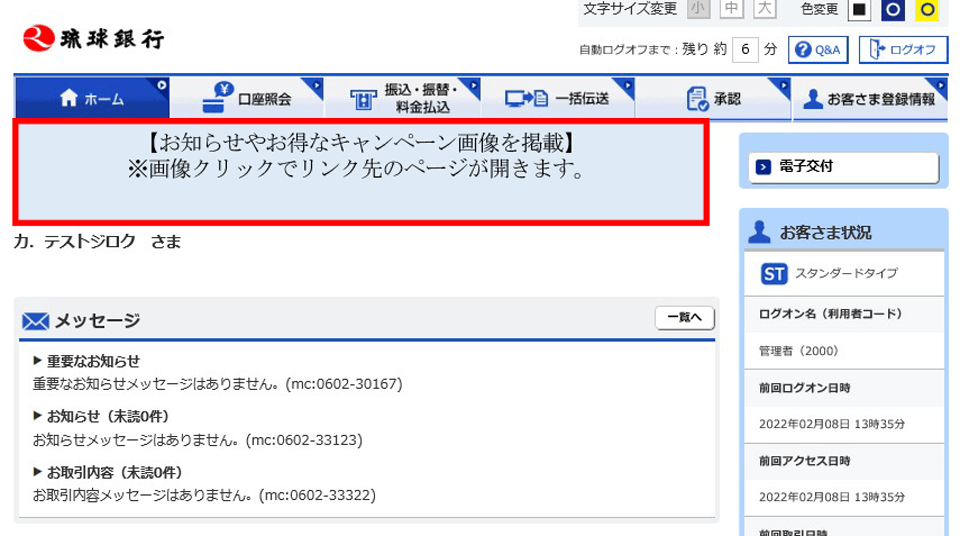
Task: Click the 琉球銀行 logo
Action: tap(93, 38)
